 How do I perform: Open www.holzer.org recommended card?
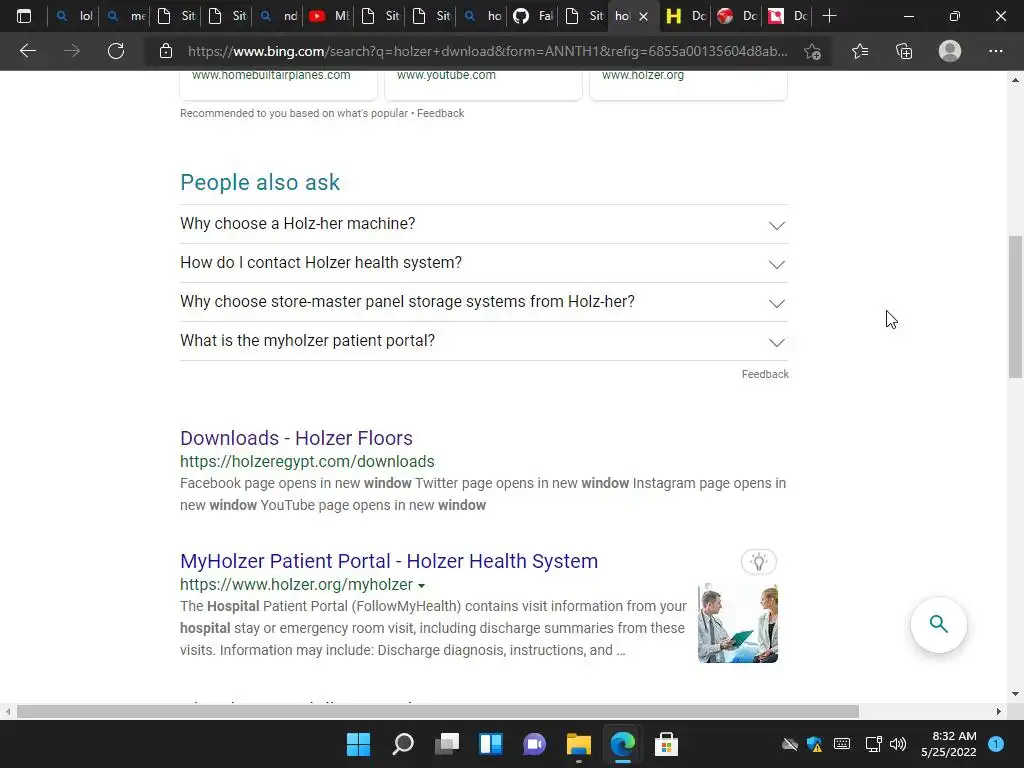tap(688, 85)
